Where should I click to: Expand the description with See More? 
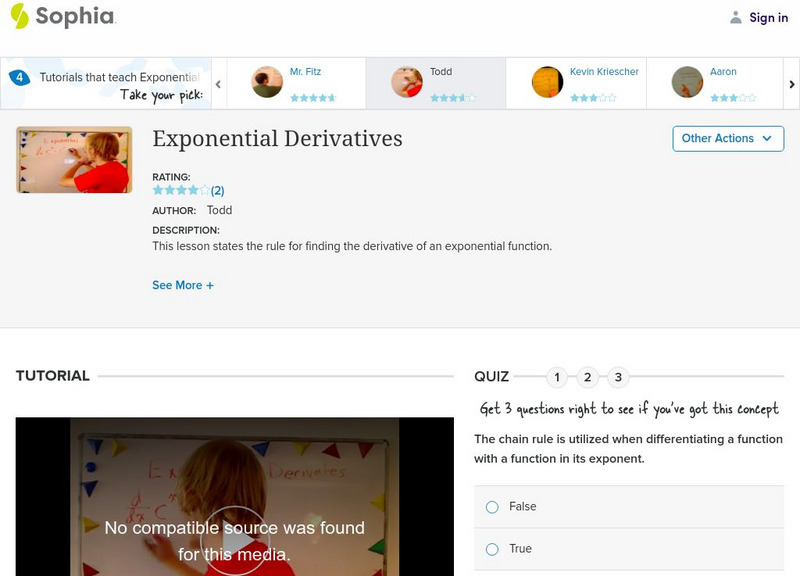[184, 286]
